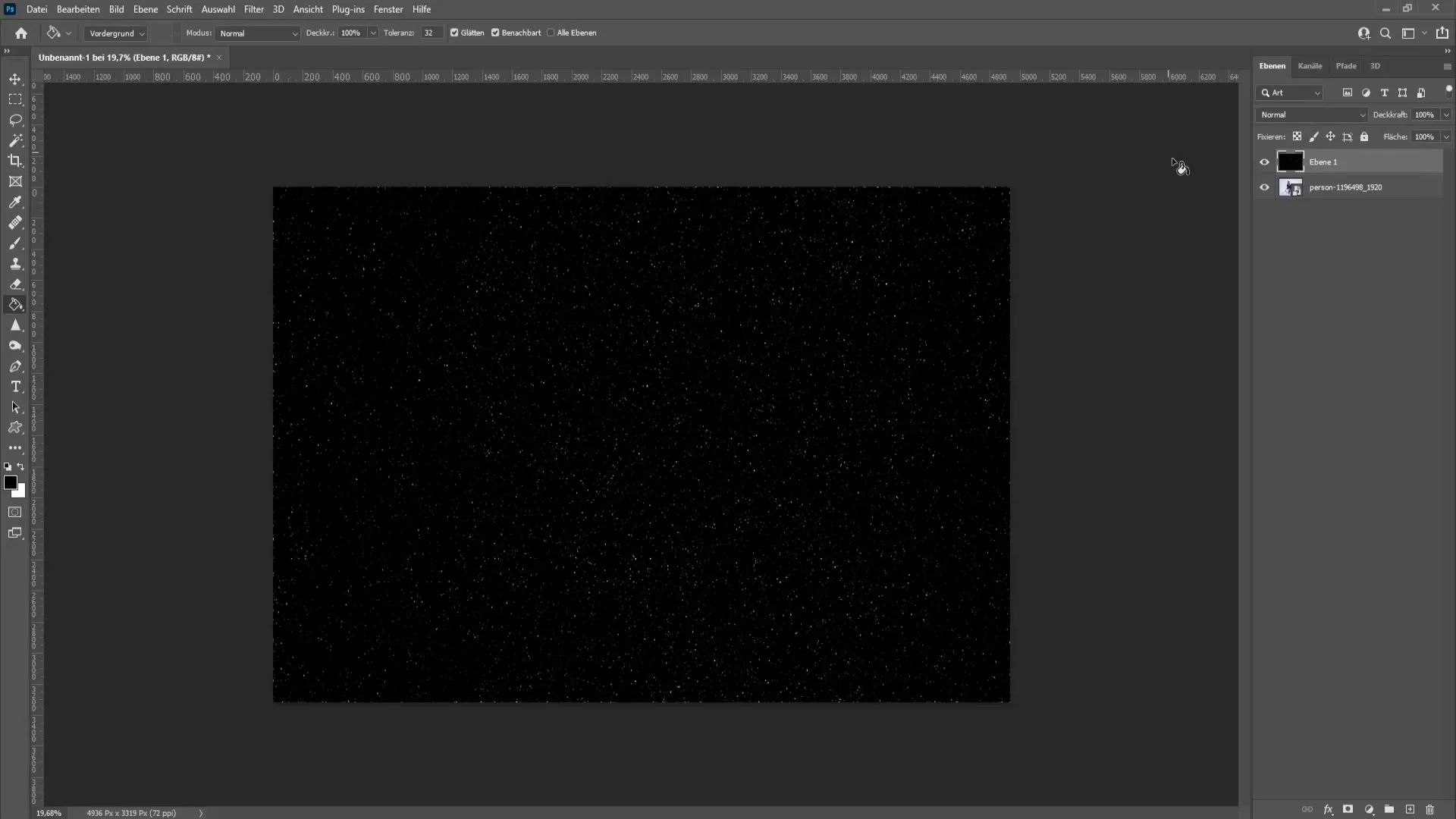Open the Filter menu
1456x819 pixels.
pyautogui.click(x=253, y=9)
